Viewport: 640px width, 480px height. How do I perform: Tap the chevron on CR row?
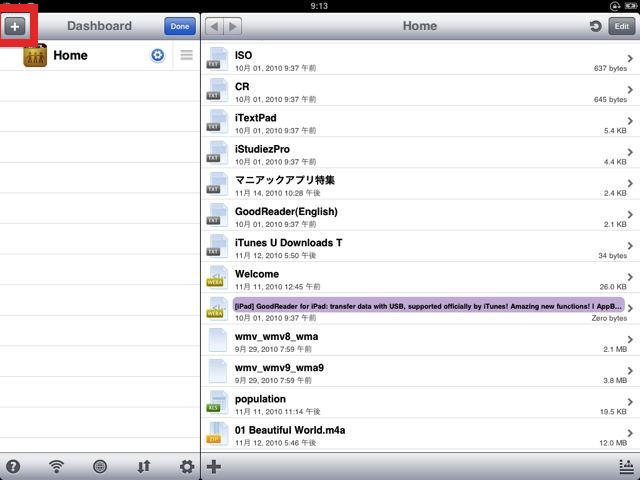630,89
